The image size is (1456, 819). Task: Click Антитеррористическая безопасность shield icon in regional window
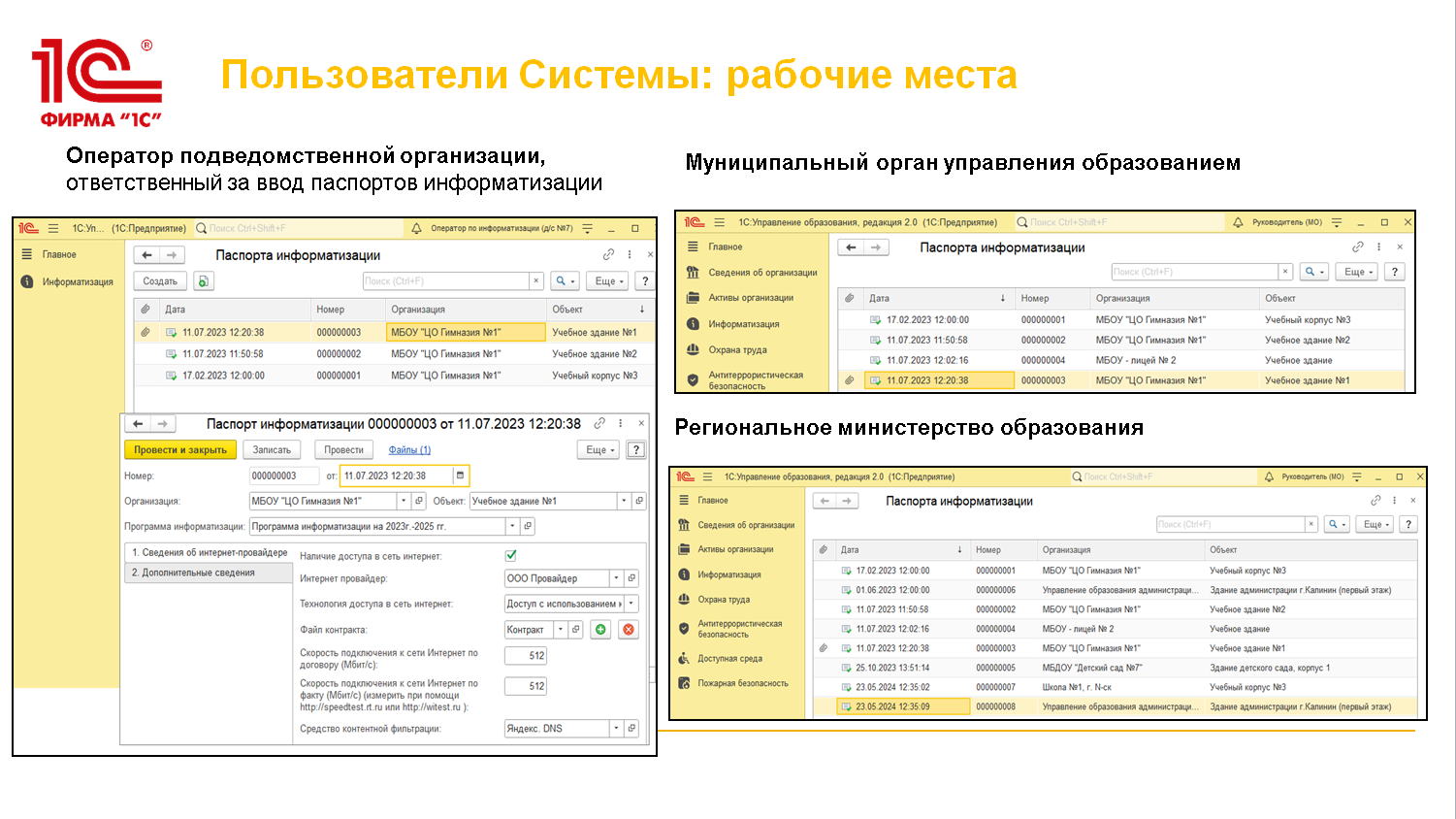click(684, 629)
